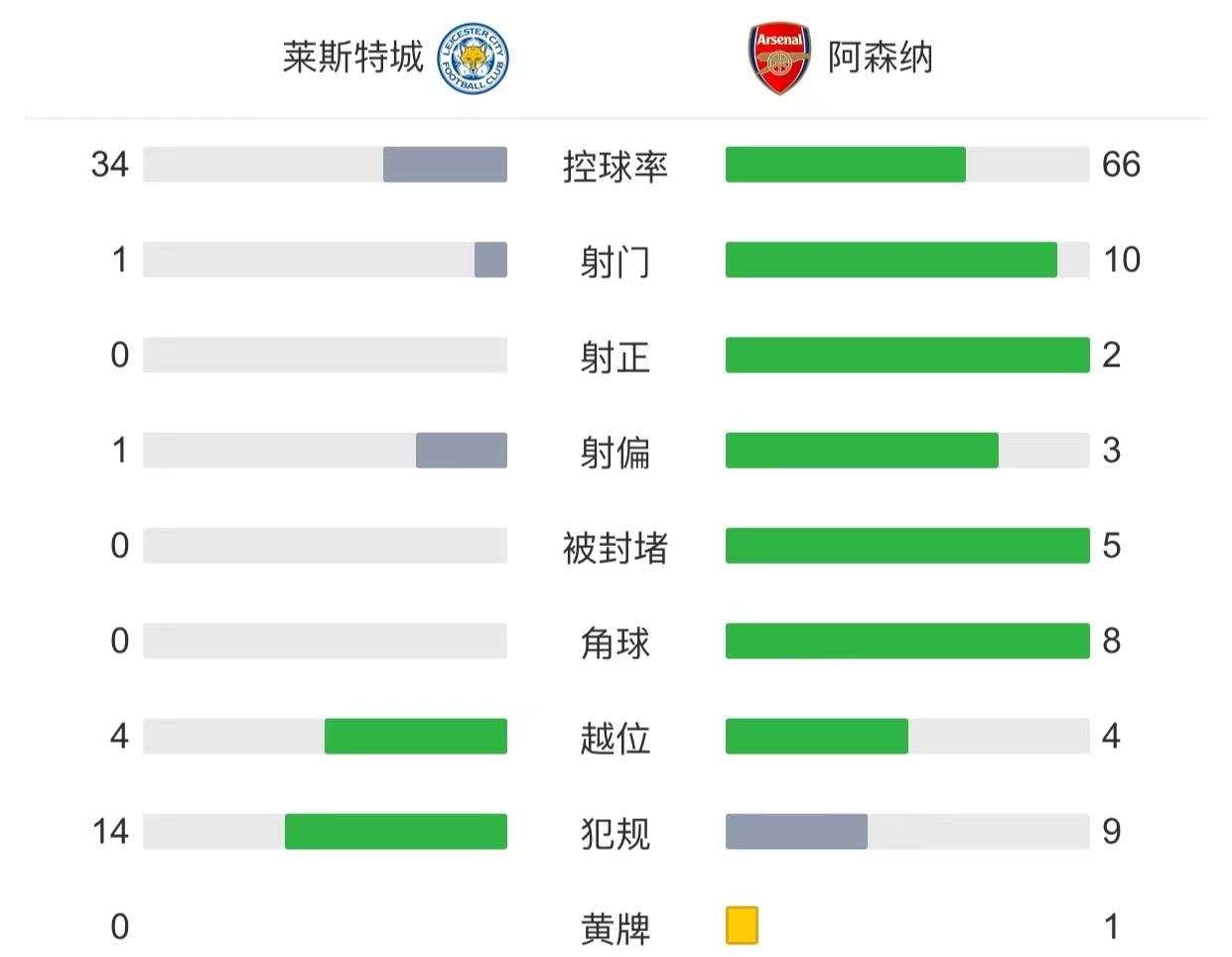Select the 莱斯特城 team name
Screen dimensions: 1232x957
tap(352, 58)
